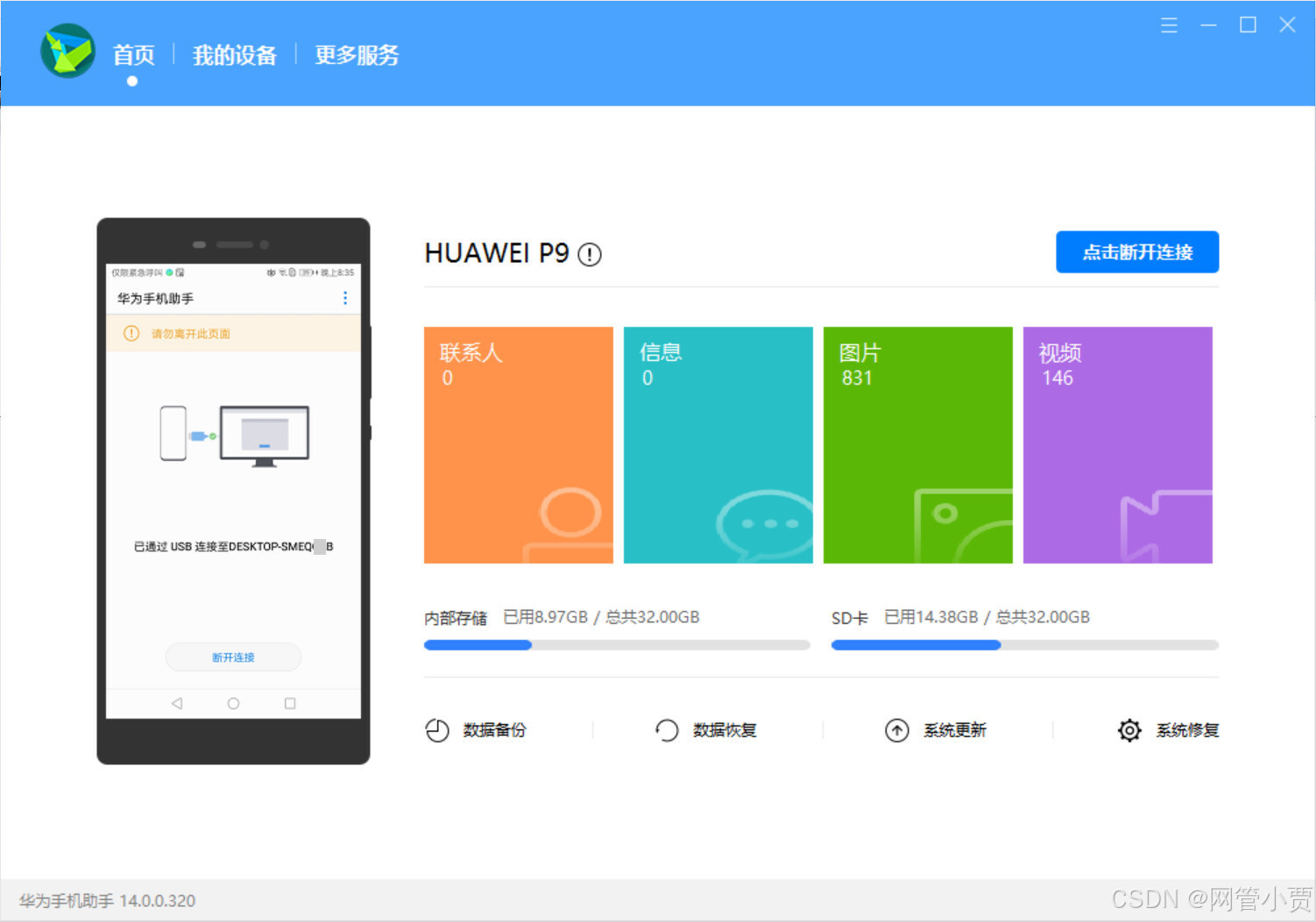
Task: Open the 图片 pictures tile
Action: 918,445
